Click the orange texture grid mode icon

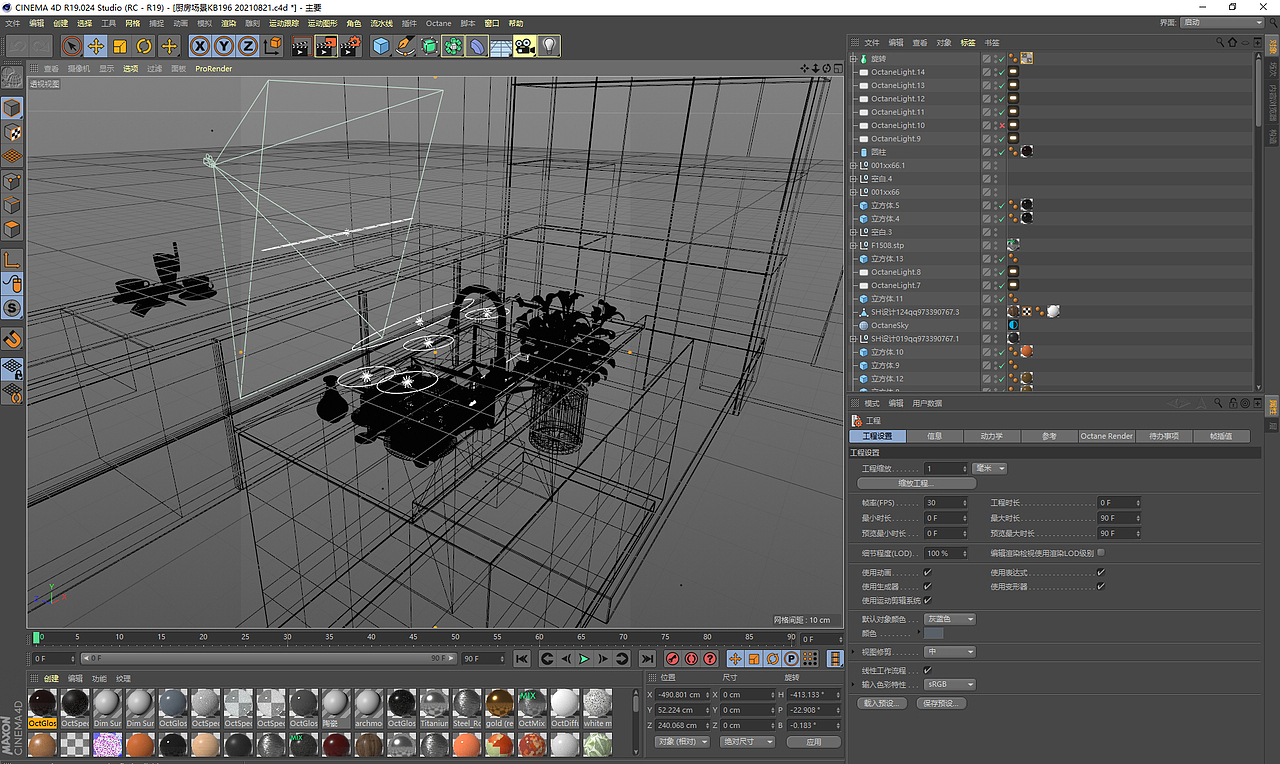coord(13,156)
